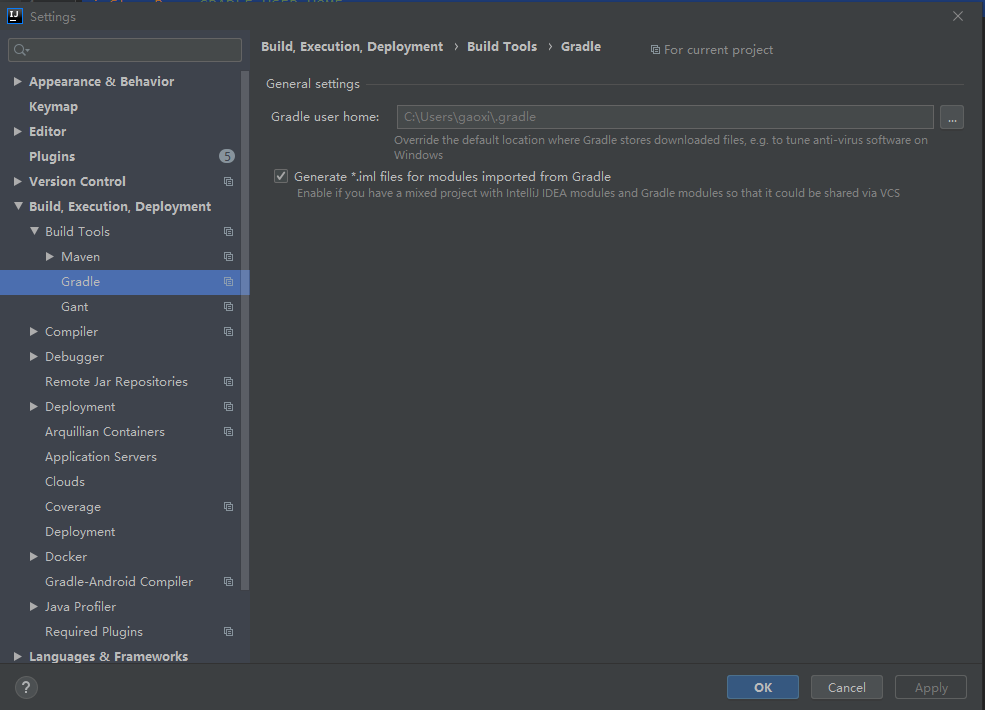This screenshot has height=710, width=985.
Task: Click the Gradle breadcrumb label
Action: pyautogui.click(x=580, y=46)
